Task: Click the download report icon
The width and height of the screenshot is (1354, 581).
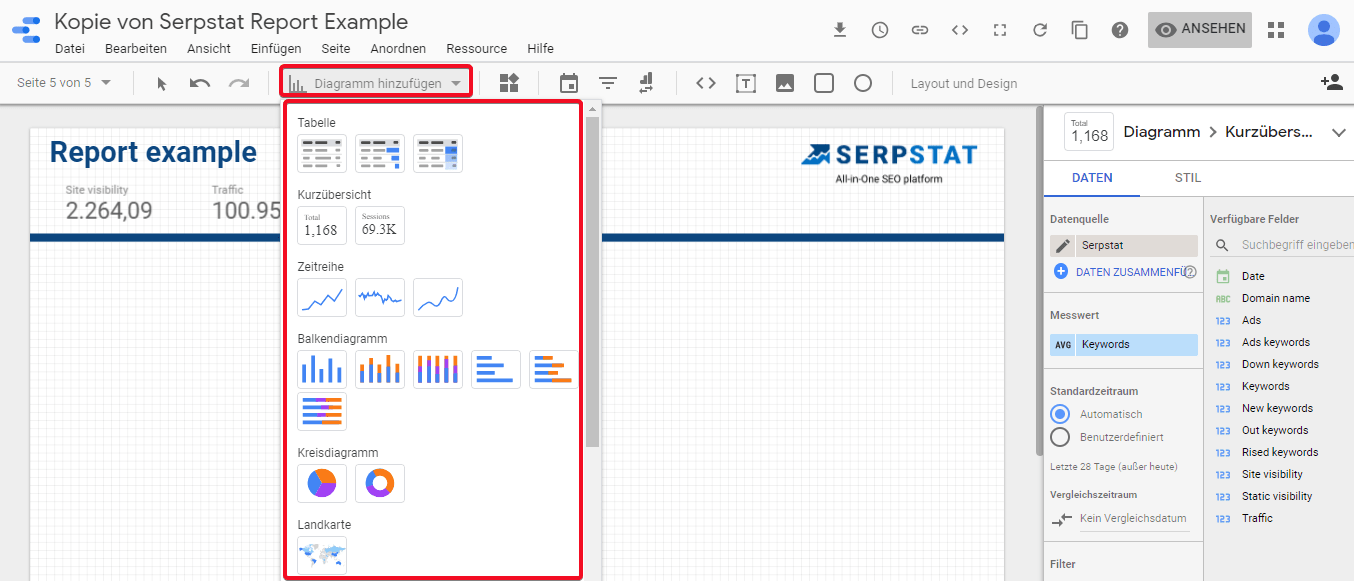Action: click(840, 30)
